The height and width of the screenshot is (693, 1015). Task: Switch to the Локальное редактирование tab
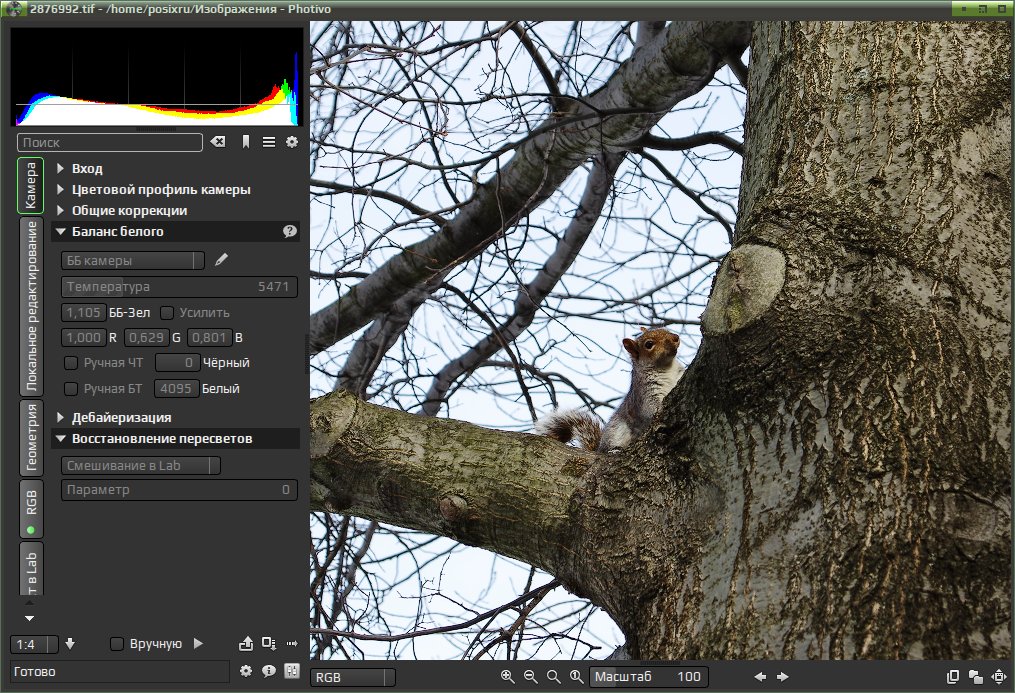[32, 306]
